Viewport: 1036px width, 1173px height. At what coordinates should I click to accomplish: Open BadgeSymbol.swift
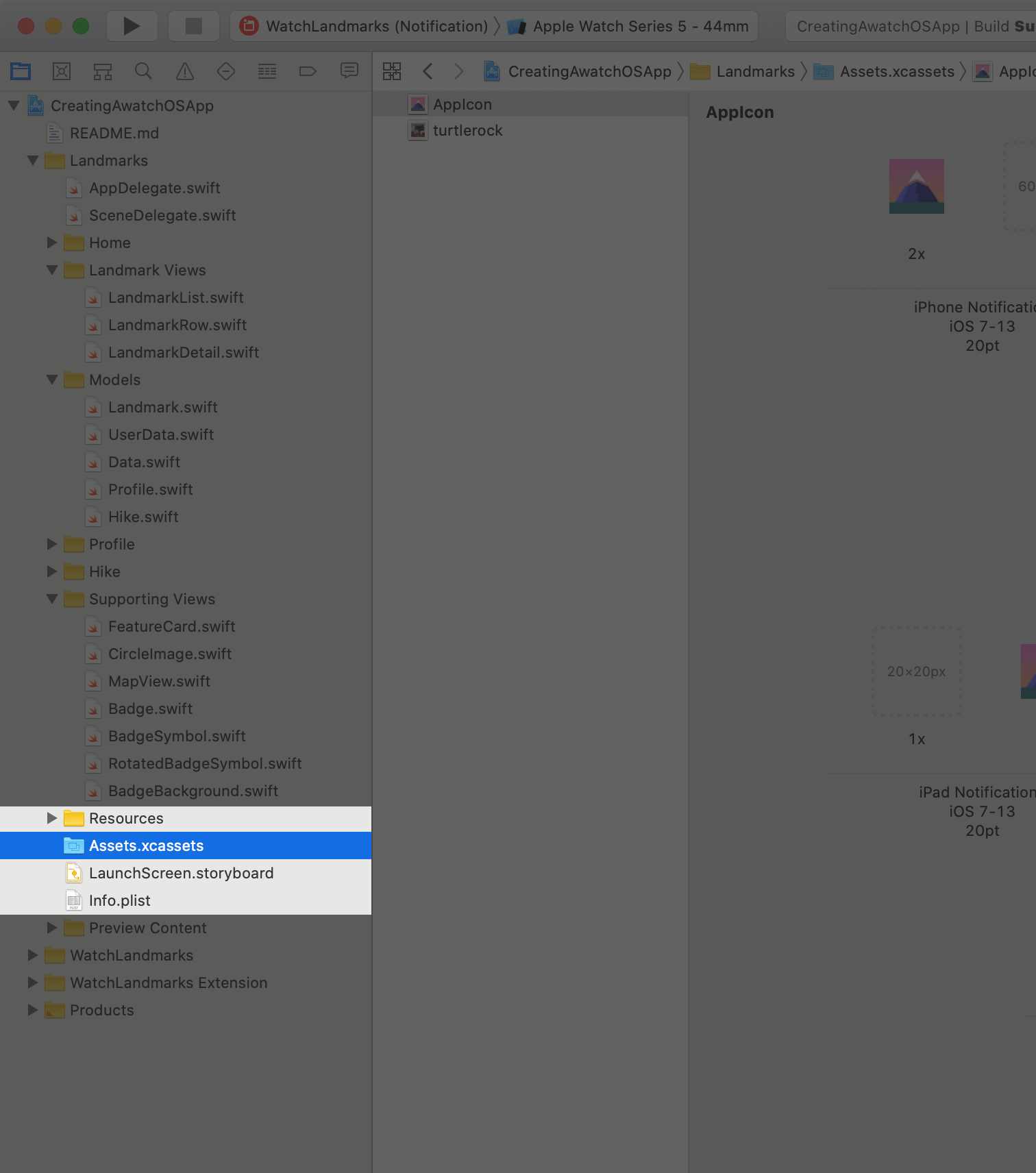click(186, 736)
